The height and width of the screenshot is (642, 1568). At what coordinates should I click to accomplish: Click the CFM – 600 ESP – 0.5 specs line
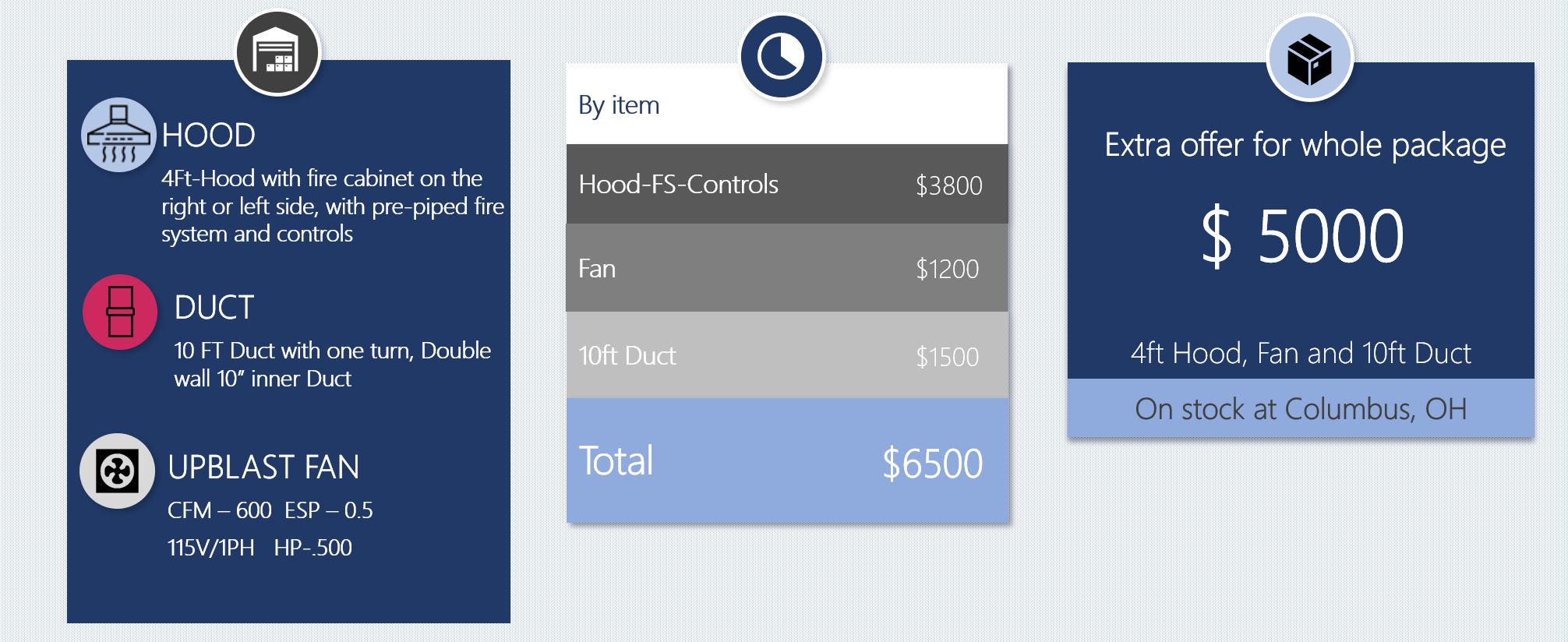(270, 510)
